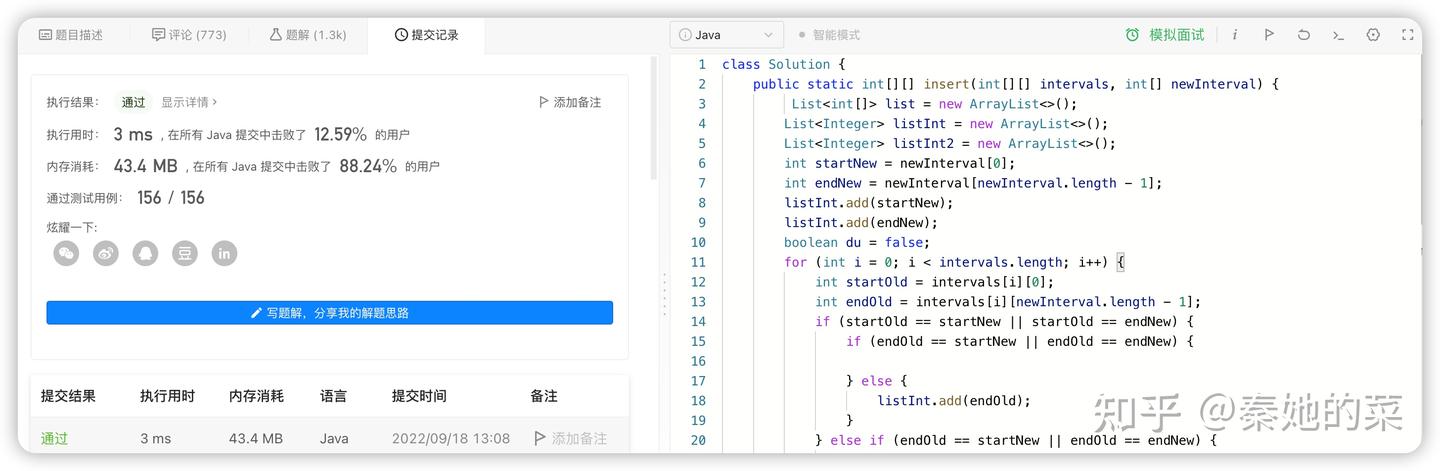
Task: Share result via WeChat icon
Action: [66, 253]
